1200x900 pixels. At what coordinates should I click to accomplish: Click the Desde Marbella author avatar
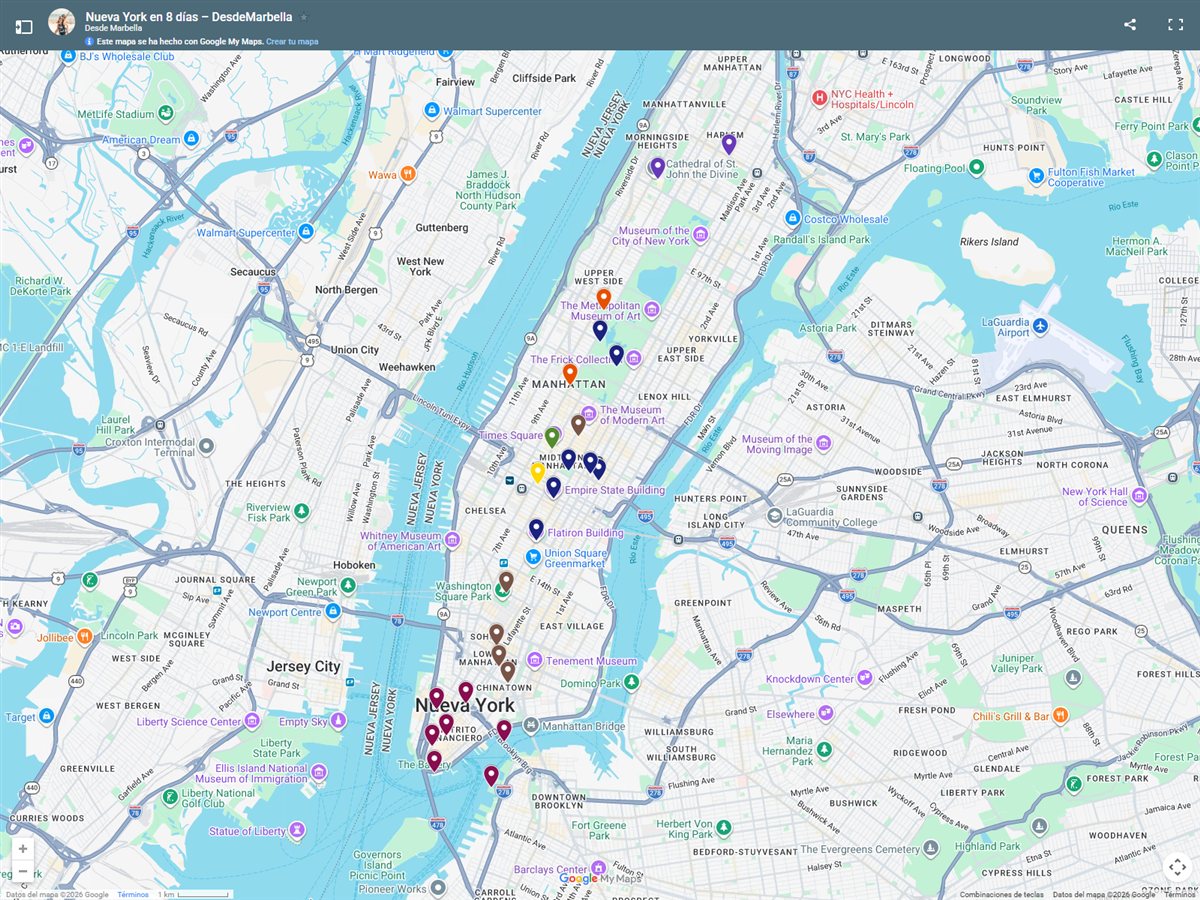[x=61, y=22]
